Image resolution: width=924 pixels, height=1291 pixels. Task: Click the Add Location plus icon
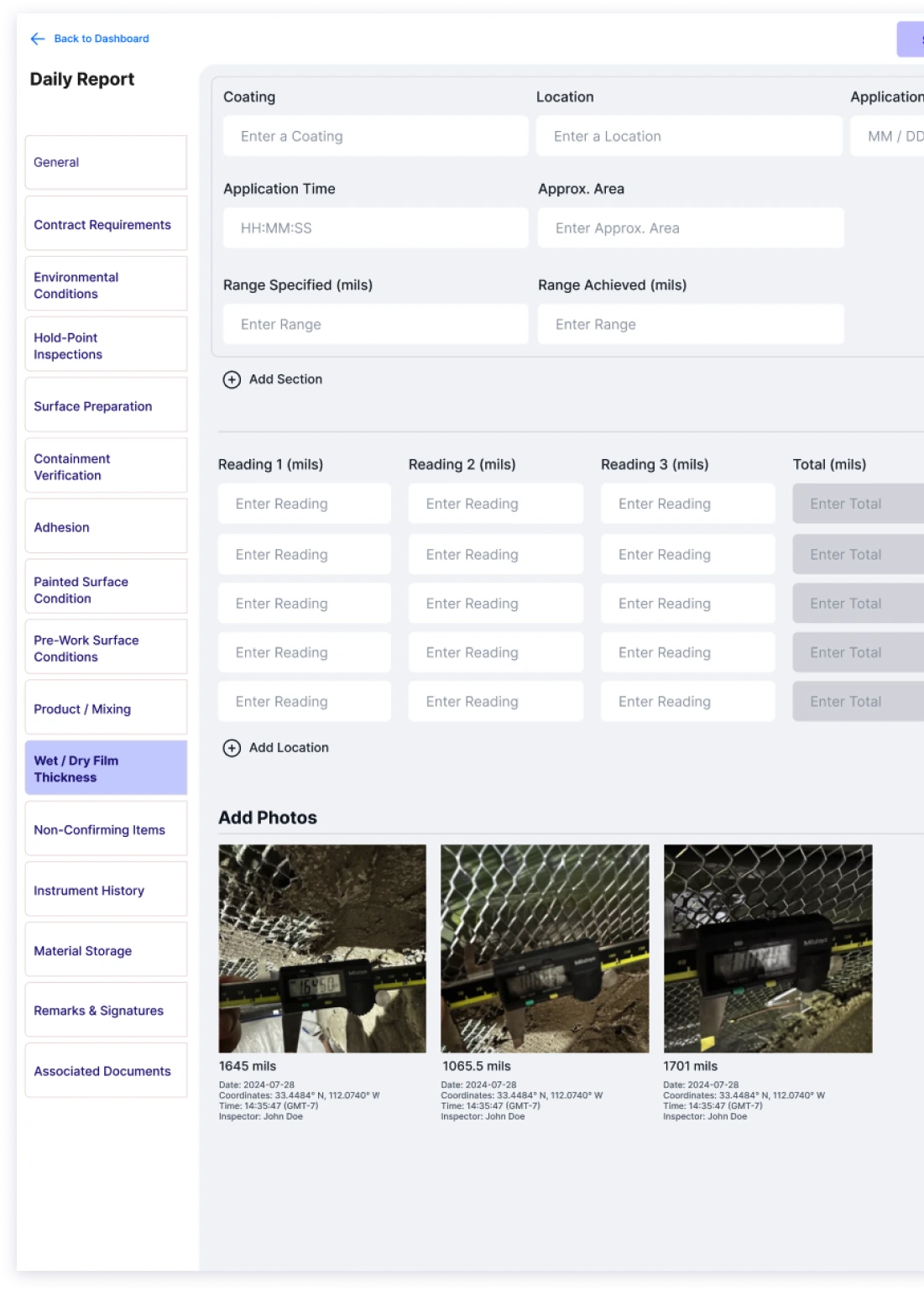(232, 748)
